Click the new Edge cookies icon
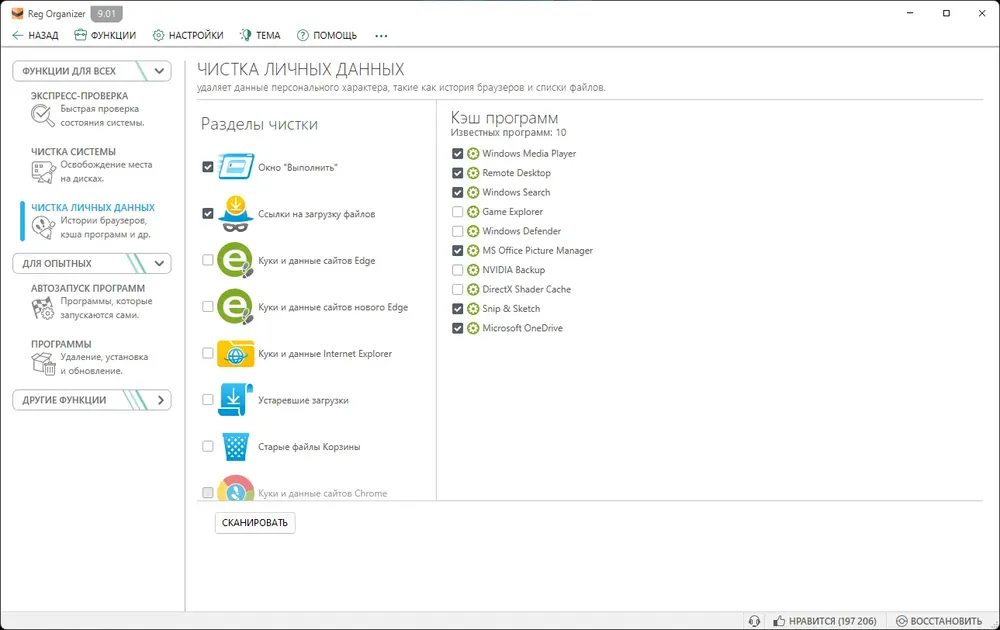1000x630 pixels. 235,307
